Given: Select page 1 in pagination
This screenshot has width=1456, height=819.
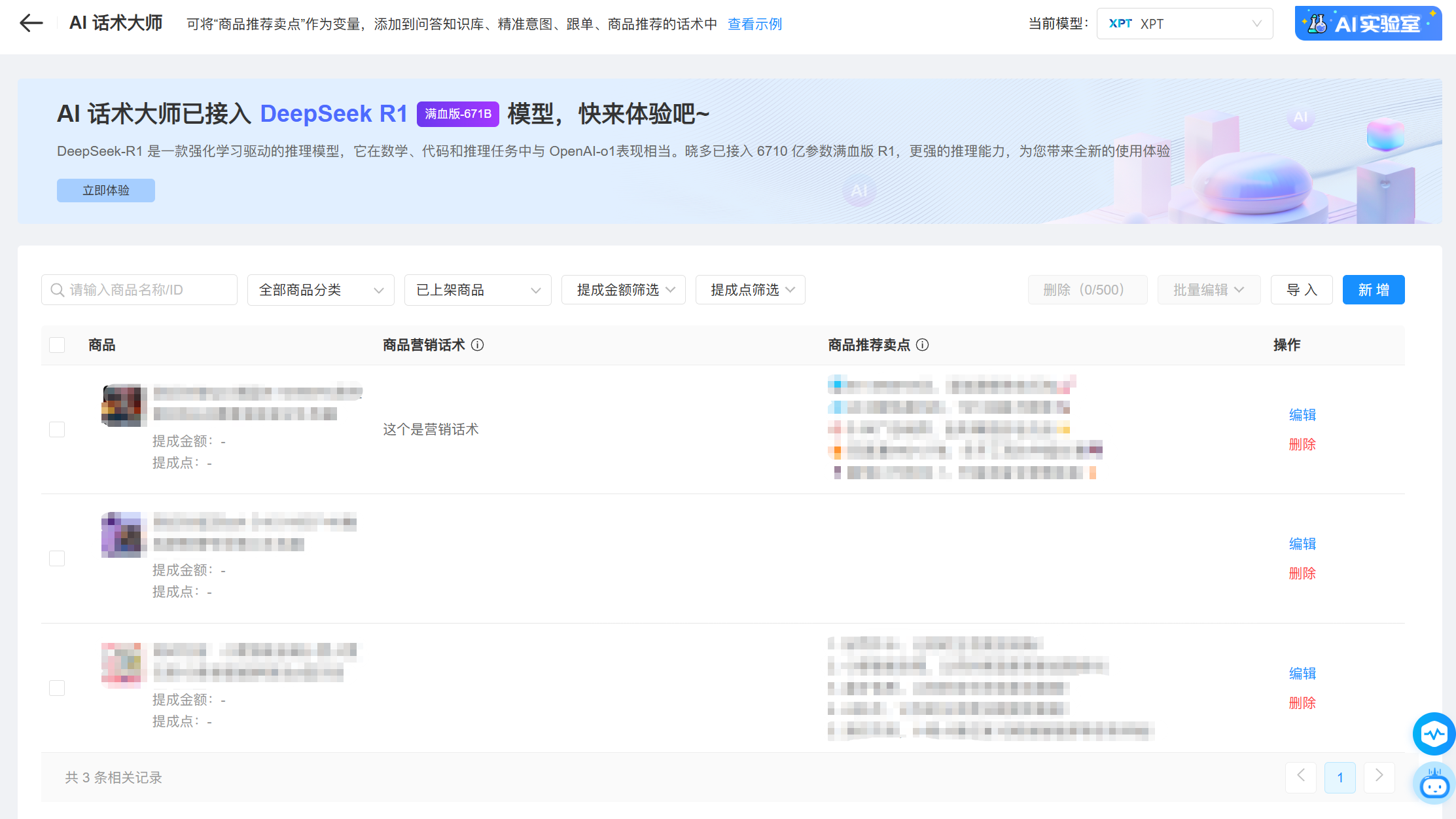Looking at the screenshot, I should (x=1340, y=777).
